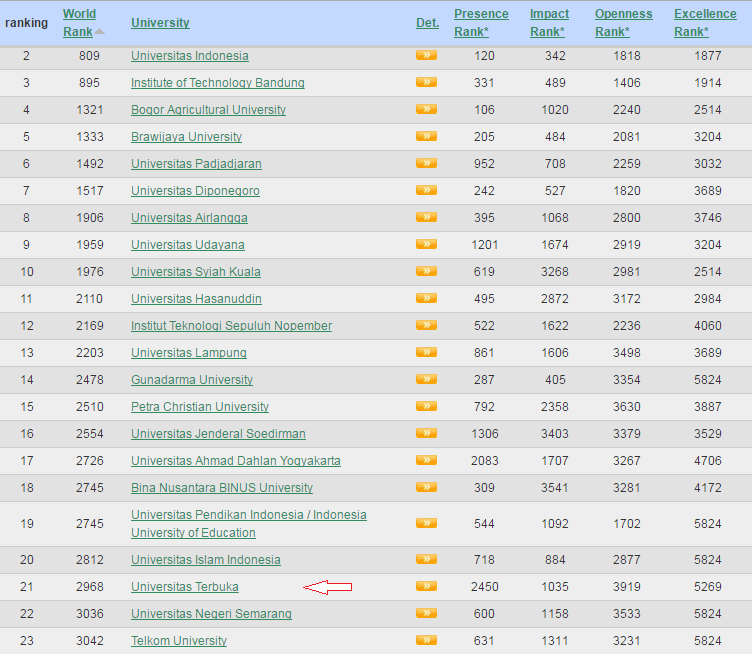This screenshot has width=752, height=654.
Task: Open Telkom University link
Action: 179,641
